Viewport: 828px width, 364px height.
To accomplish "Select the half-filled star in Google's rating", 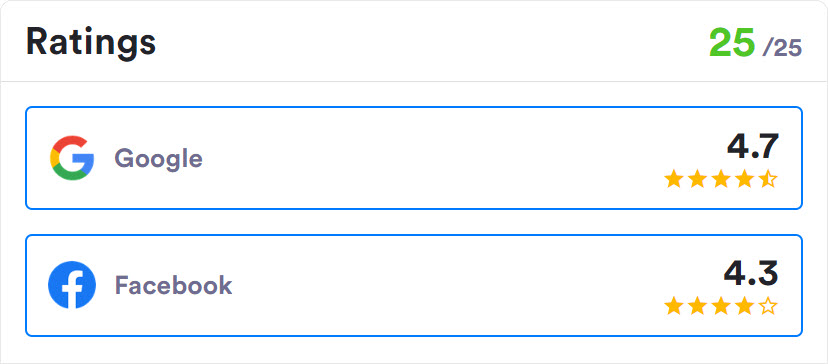I will [x=768, y=179].
